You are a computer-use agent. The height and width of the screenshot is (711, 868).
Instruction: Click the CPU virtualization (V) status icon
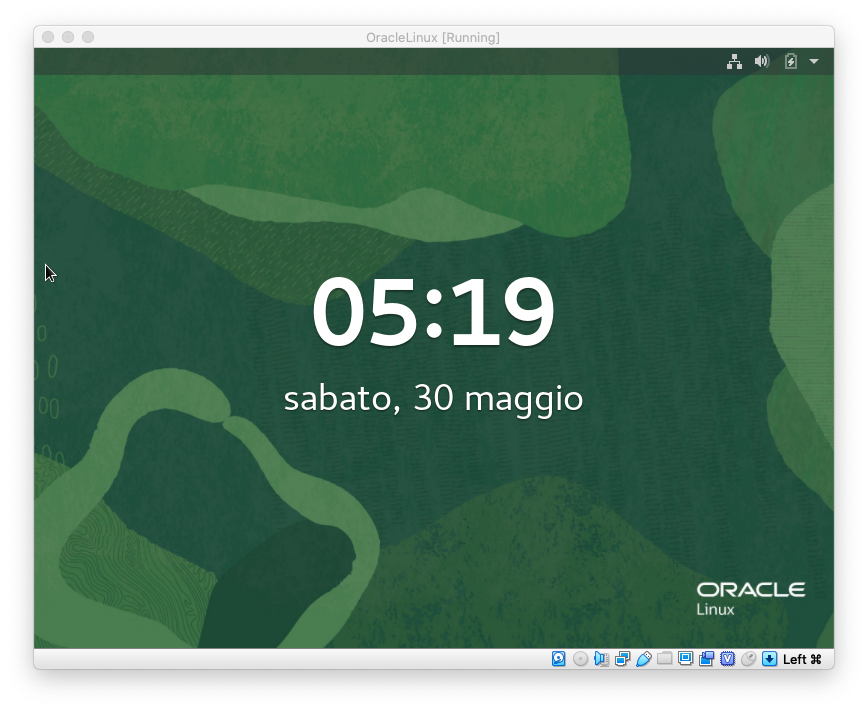click(727, 658)
